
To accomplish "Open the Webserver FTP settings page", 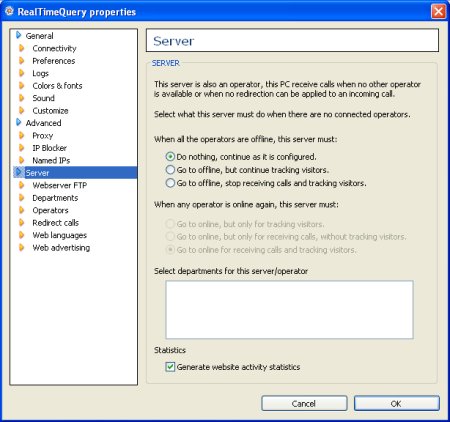I will (x=60, y=185).
